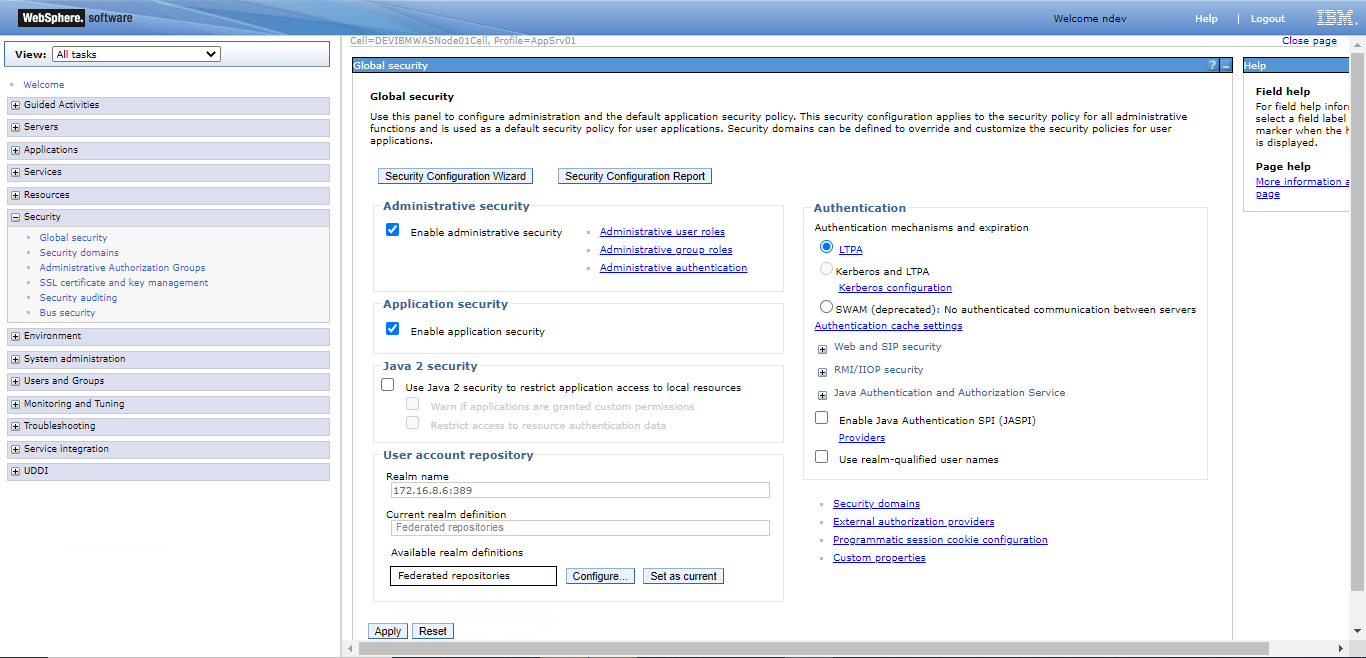Click the Reset button

tap(433, 631)
